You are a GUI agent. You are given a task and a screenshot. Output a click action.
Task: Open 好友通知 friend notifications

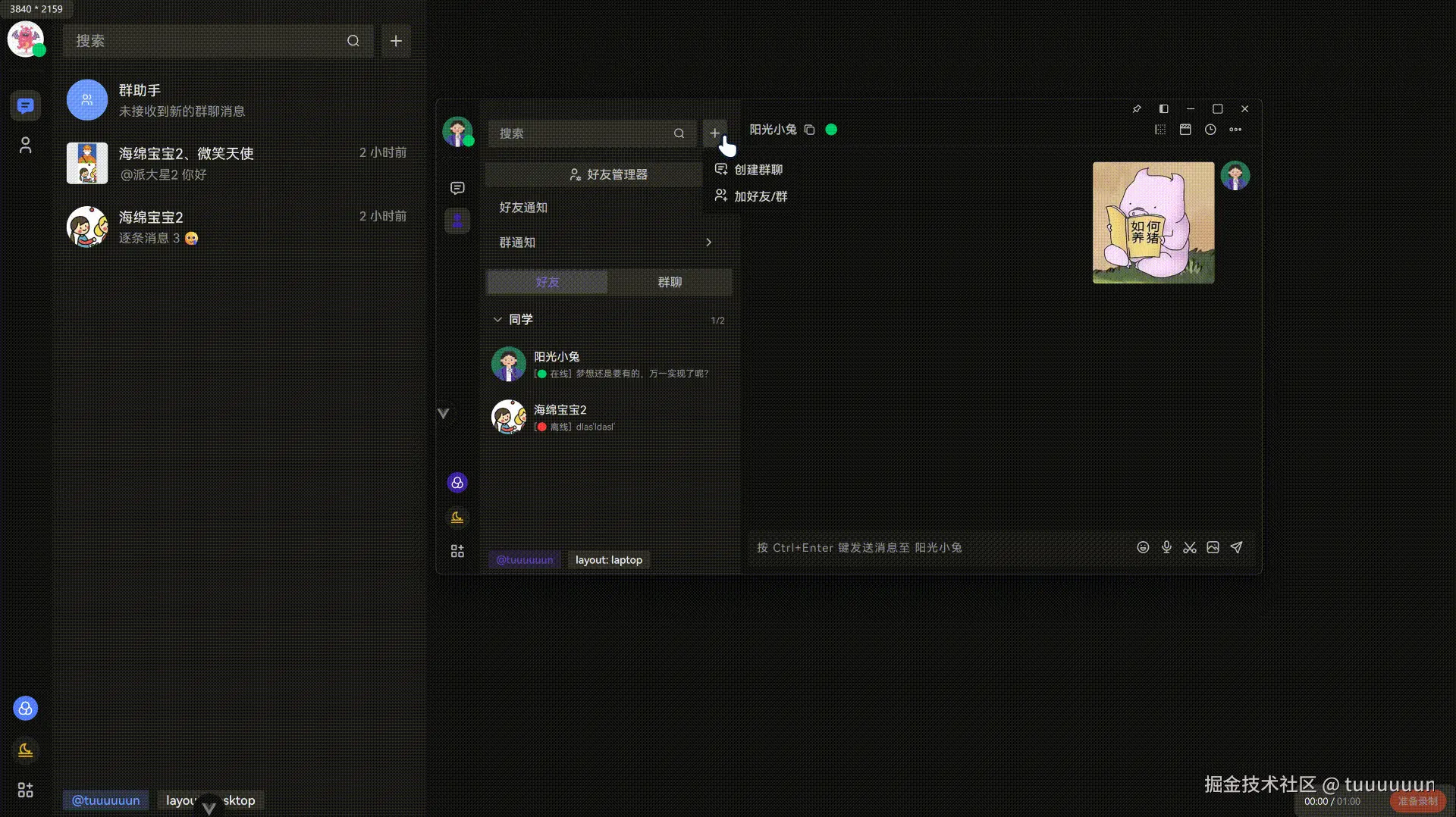coord(523,206)
